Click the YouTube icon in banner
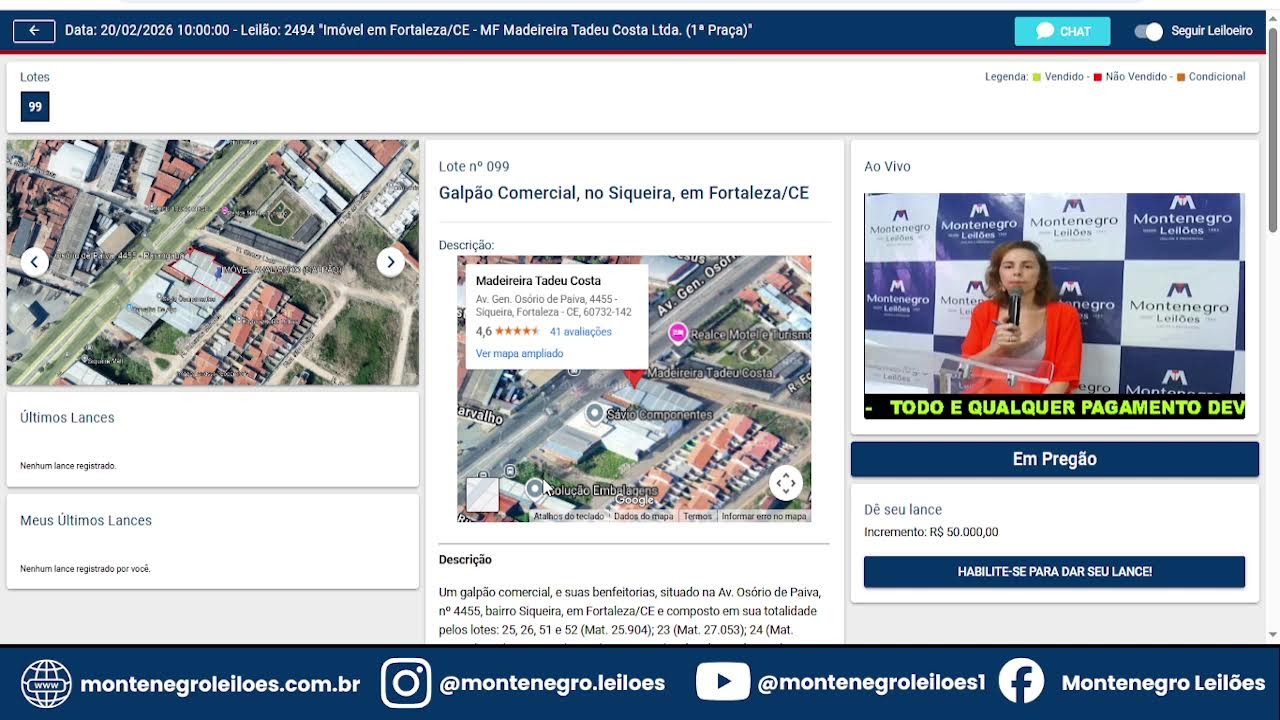This screenshot has height=720, width=1280. tap(722, 684)
